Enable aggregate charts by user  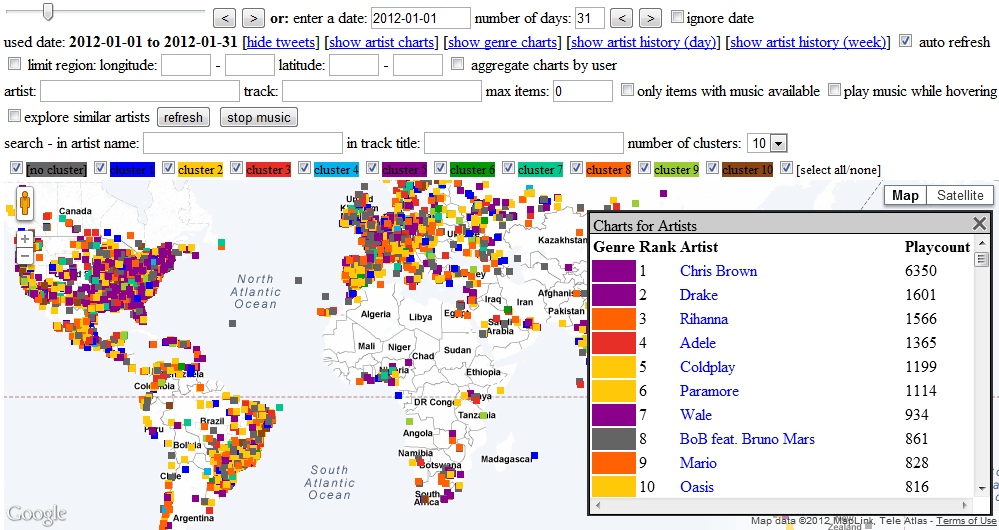coord(457,64)
